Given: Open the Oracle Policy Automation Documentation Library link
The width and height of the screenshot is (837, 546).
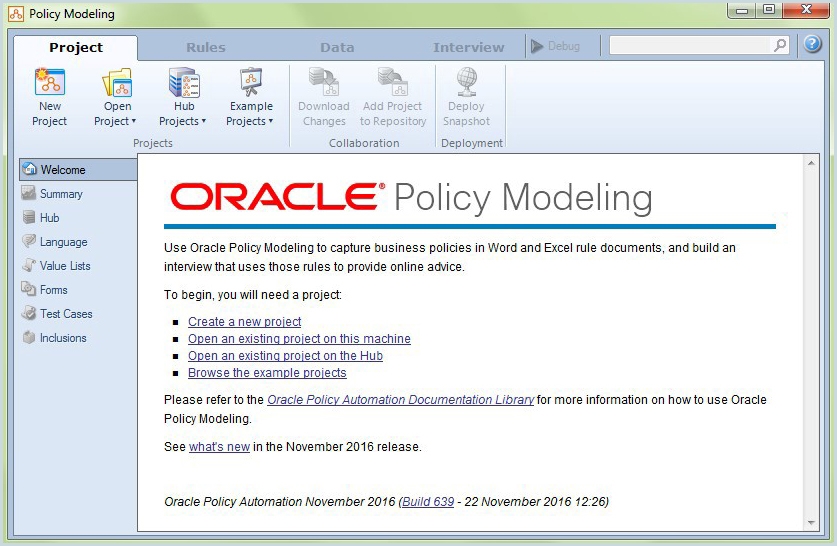Looking at the screenshot, I should pos(400,400).
